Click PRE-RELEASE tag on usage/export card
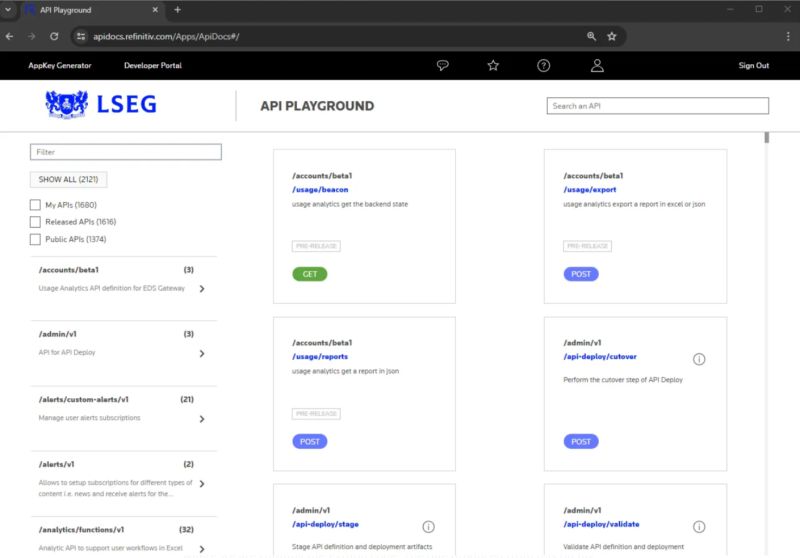 point(587,246)
